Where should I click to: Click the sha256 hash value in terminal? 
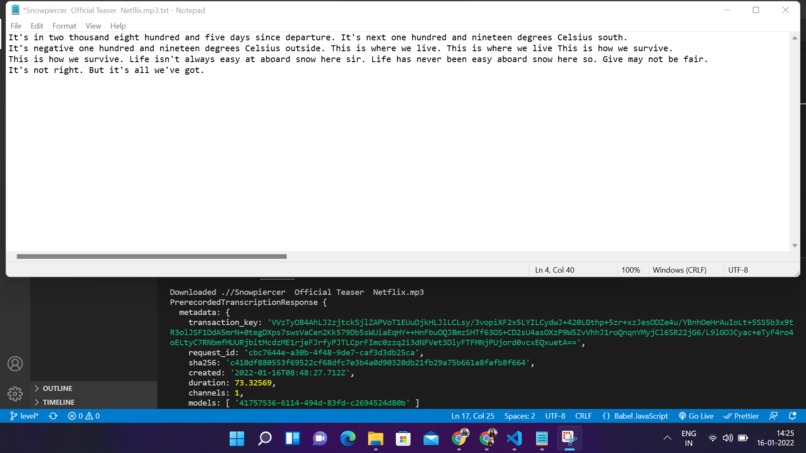click(x=378, y=363)
